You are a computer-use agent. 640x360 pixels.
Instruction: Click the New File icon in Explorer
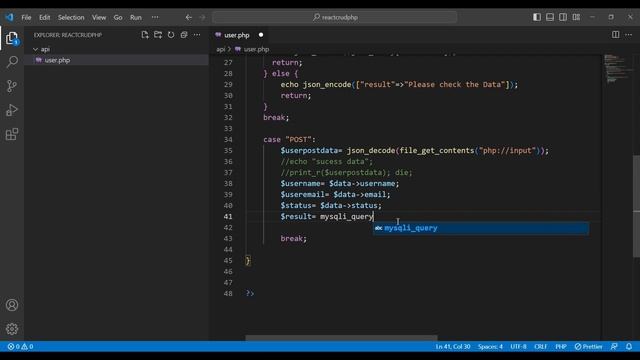(145, 35)
